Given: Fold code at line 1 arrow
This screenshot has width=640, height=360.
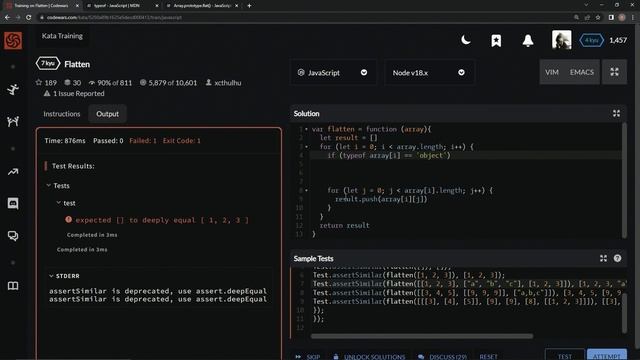Looking at the screenshot, I should (307, 129).
